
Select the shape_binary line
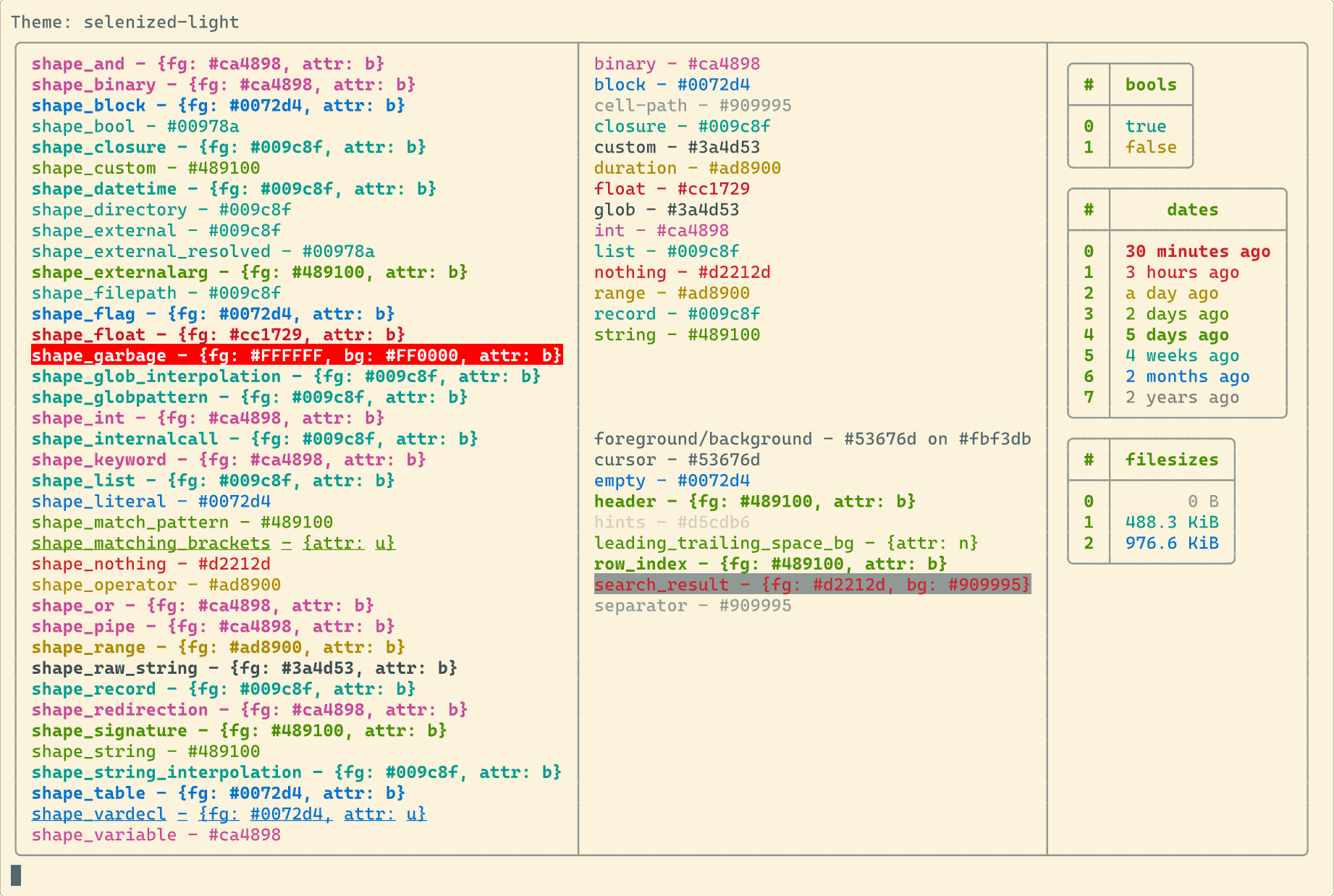[x=224, y=85]
